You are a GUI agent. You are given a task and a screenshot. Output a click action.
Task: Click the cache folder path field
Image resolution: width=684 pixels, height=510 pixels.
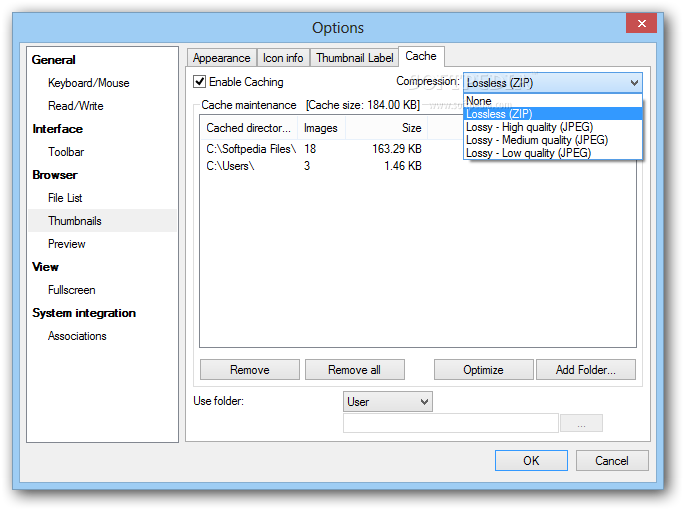pos(450,423)
